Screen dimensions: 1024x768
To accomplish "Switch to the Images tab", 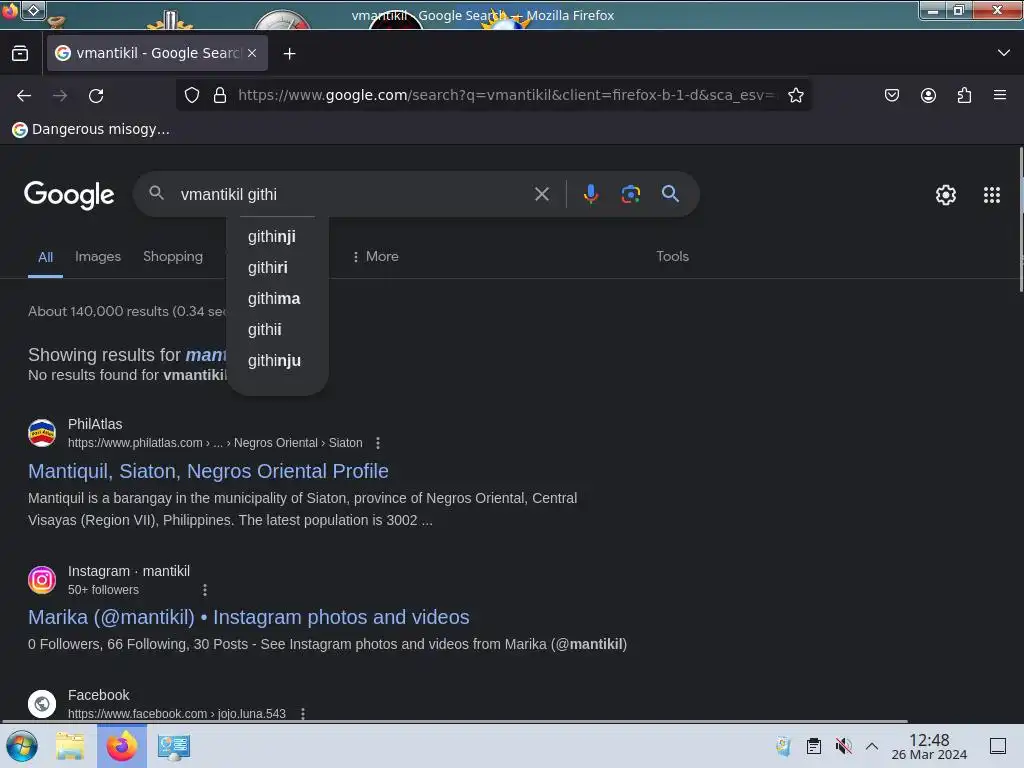I will tap(98, 257).
